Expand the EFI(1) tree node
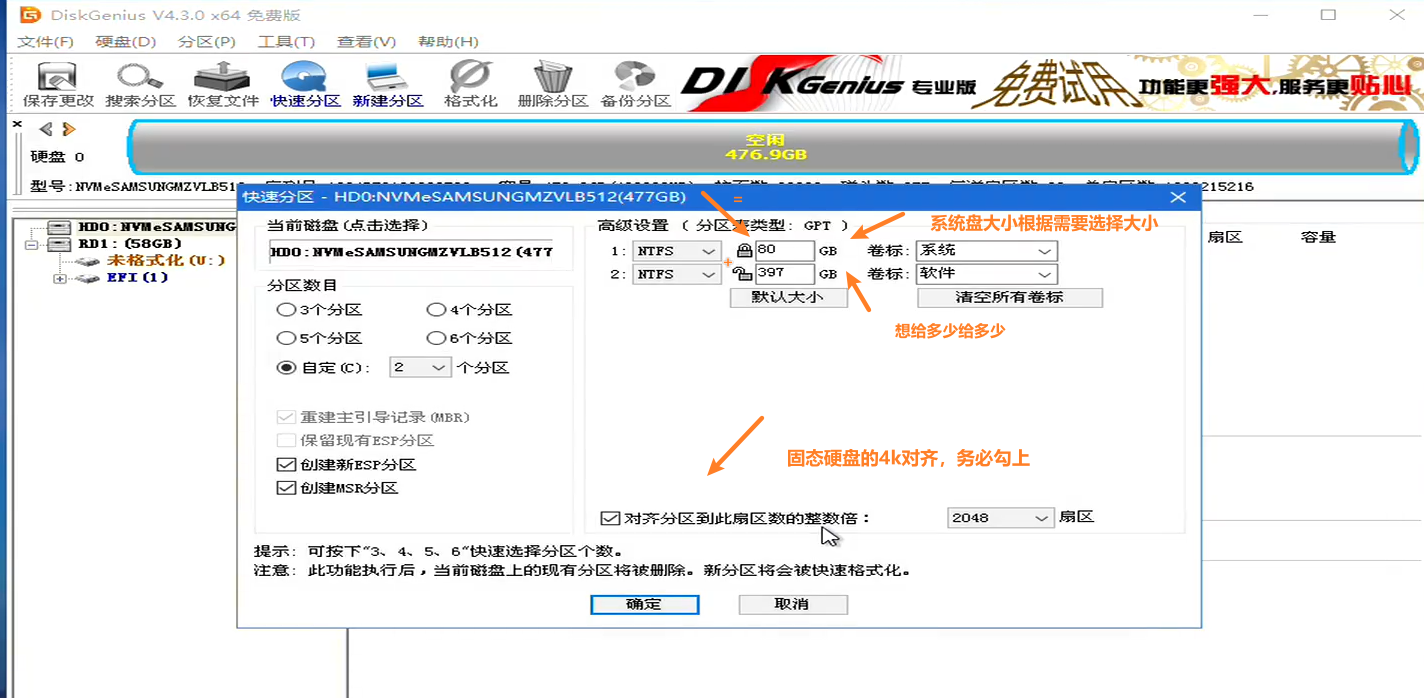 pos(60,278)
